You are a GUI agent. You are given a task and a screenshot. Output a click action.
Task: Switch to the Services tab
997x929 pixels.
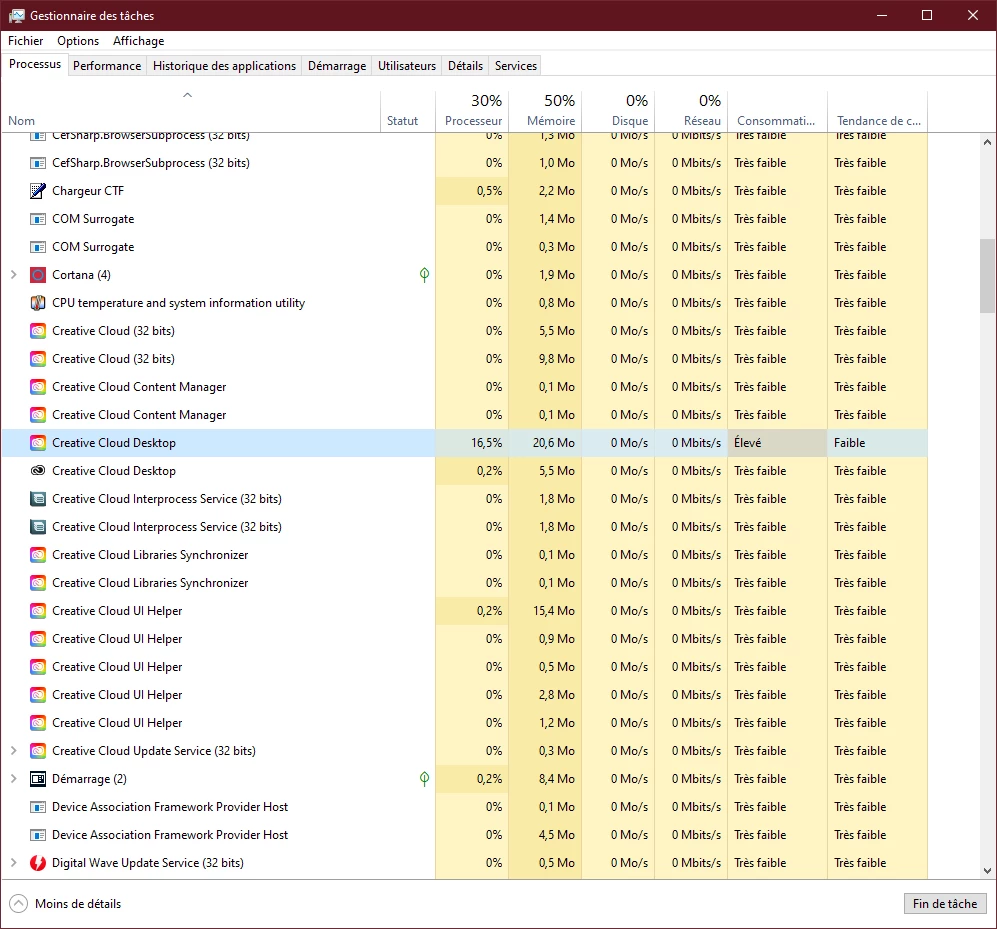(x=516, y=65)
